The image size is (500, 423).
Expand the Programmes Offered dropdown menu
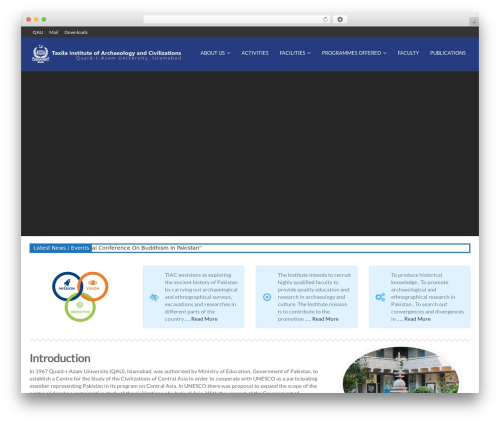pos(354,53)
